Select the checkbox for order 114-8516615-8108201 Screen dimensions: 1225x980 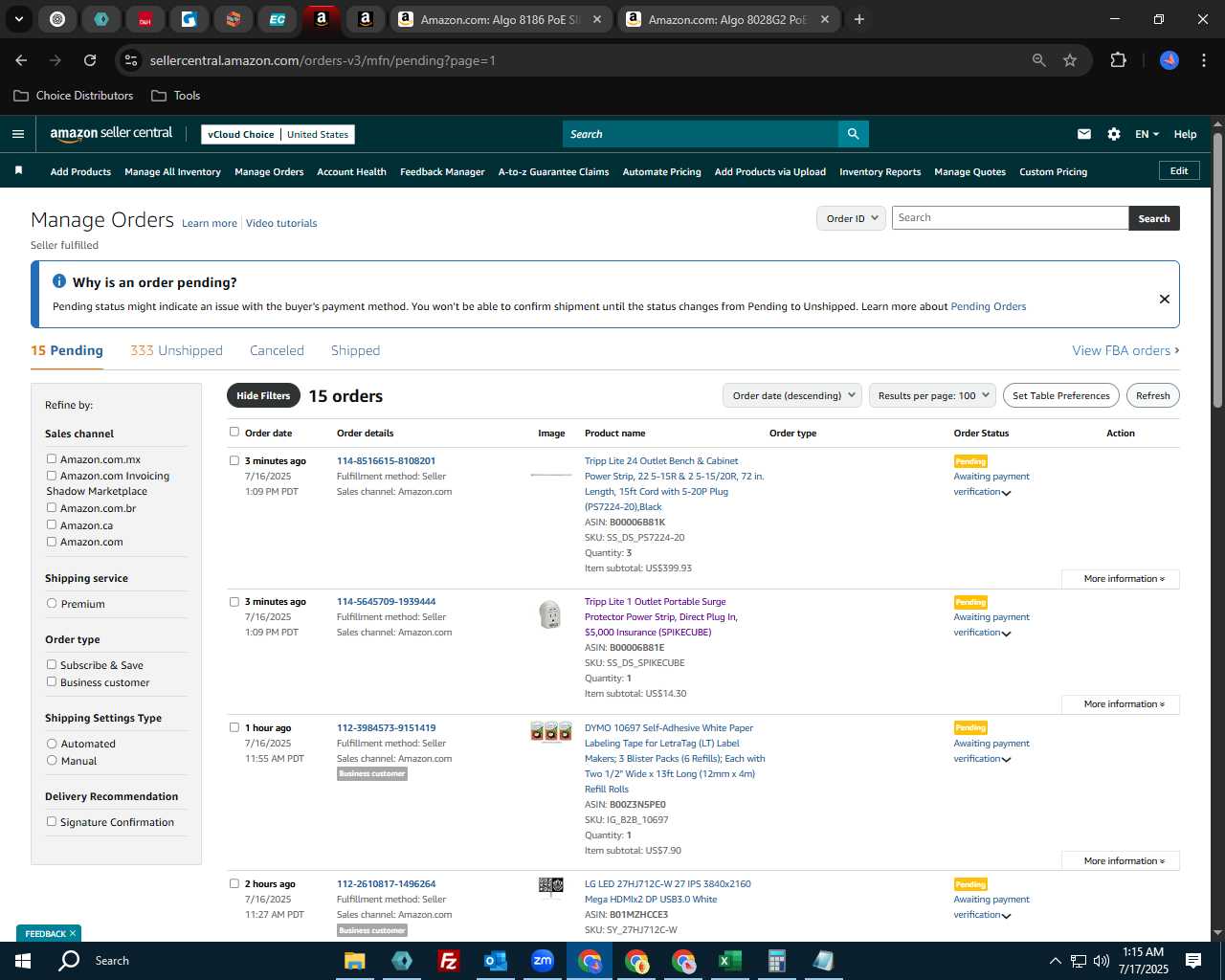tap(234, 460)
